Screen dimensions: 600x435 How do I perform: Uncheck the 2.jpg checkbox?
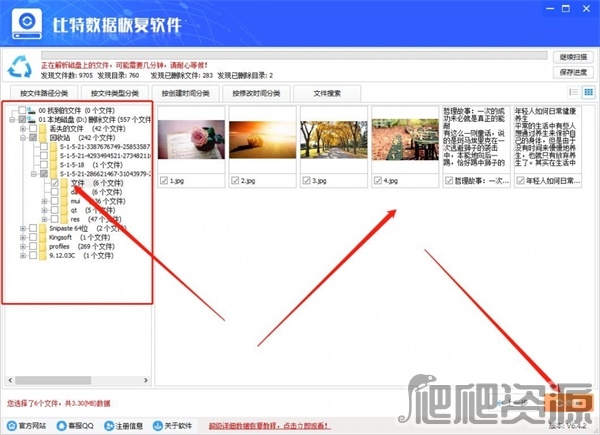(235, 181)
